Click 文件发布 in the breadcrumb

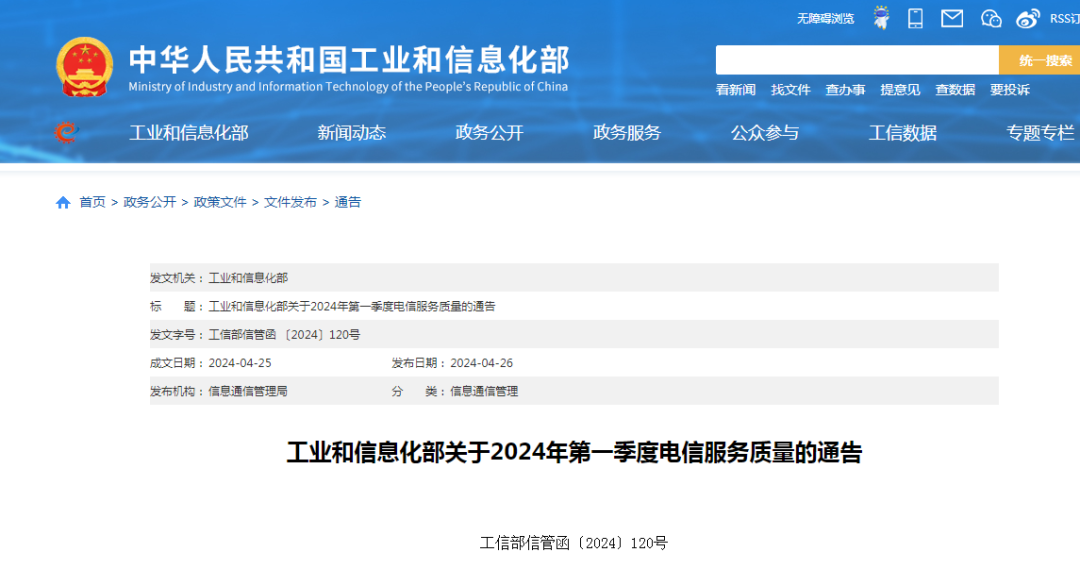pyautogui.click(x=290, y=202)
